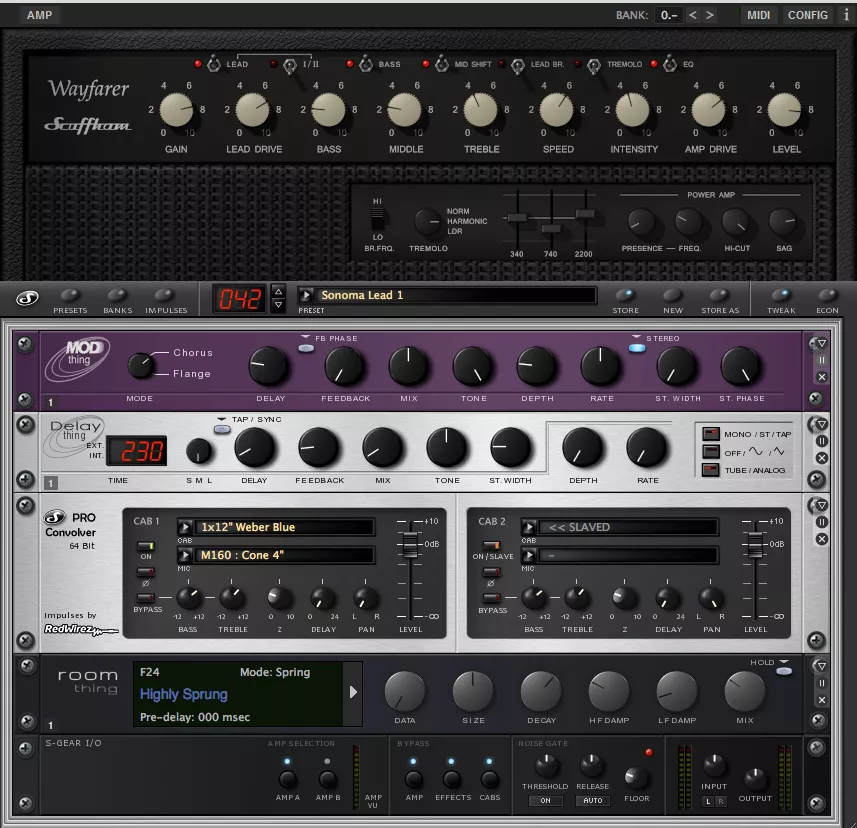Click the Wayfarer amp name logo
This screenshot has width=857, height=828.
point(89,89)
